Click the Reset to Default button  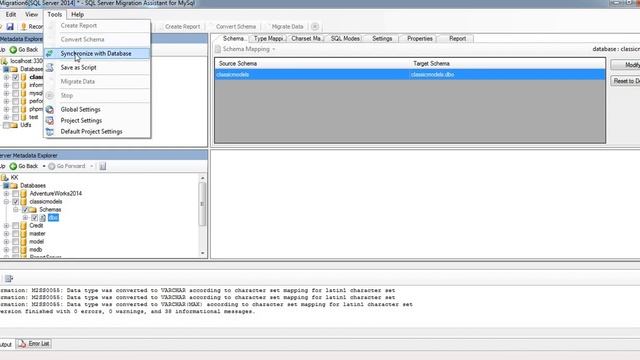(x=625, y=81)
